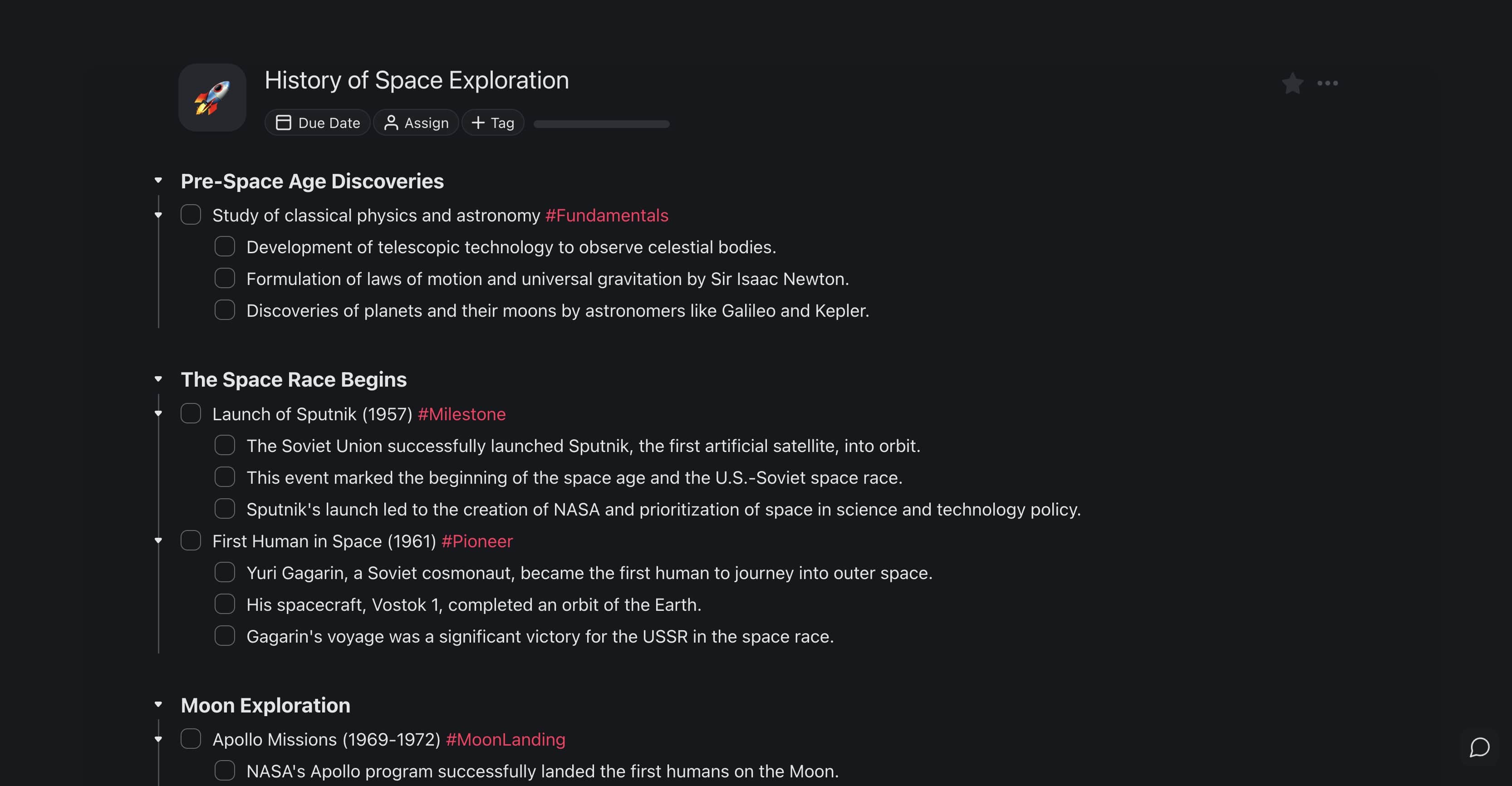This screenshot has height=786, width=1512.
Task: Check the Launch of Sputnik task
Action: pyautogui.click(x=191, y=414)
